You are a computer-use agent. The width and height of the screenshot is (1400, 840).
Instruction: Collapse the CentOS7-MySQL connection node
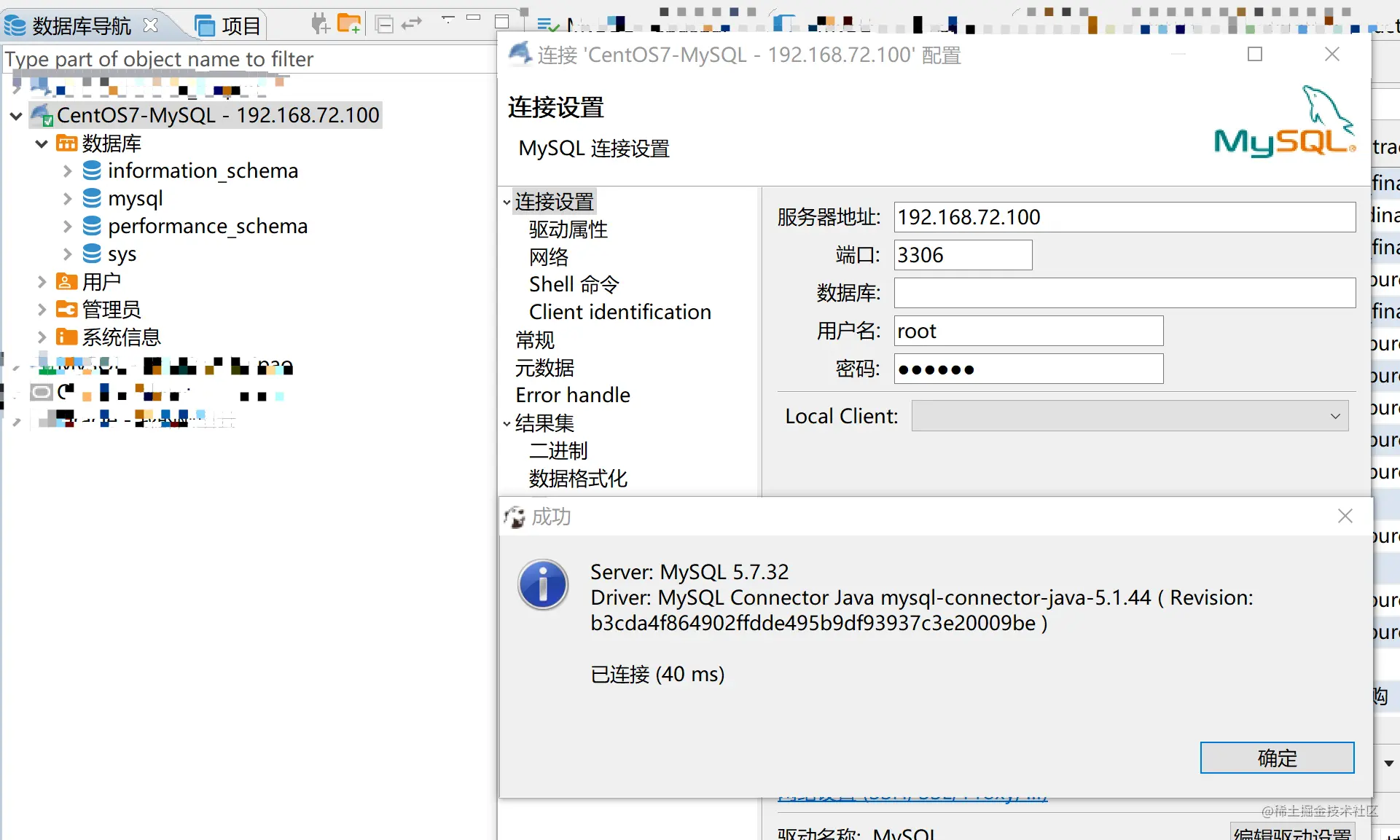point(16,116)
